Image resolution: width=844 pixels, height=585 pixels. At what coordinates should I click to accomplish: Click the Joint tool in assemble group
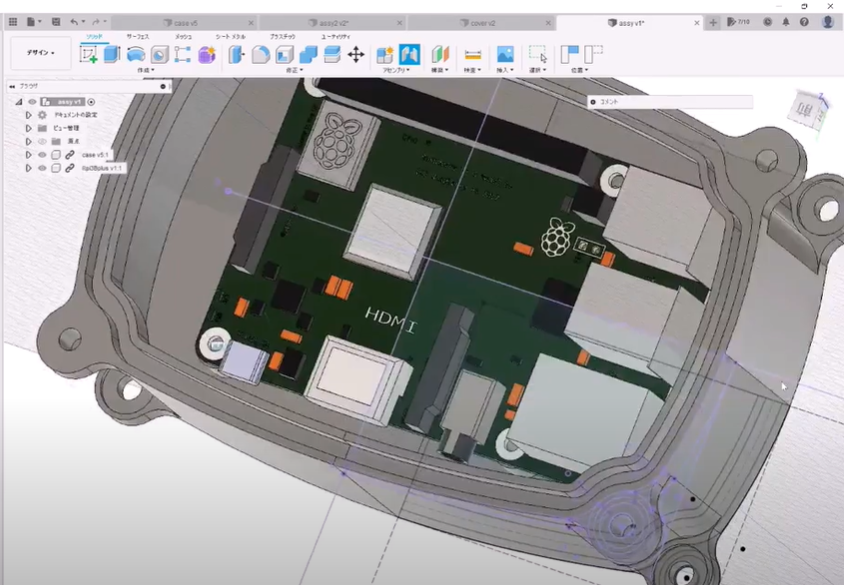409,55
